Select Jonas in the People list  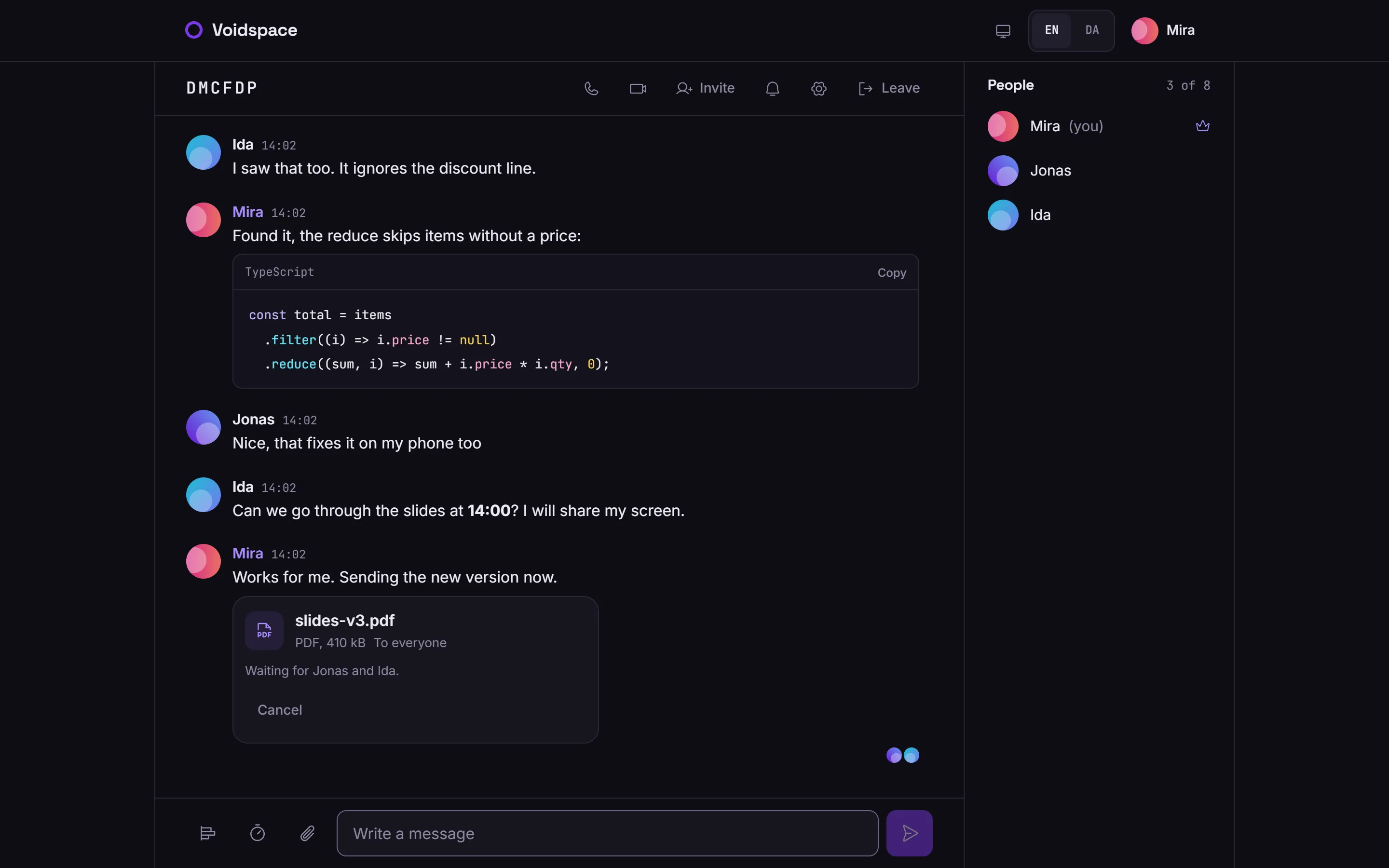(x=1099, y=171)
